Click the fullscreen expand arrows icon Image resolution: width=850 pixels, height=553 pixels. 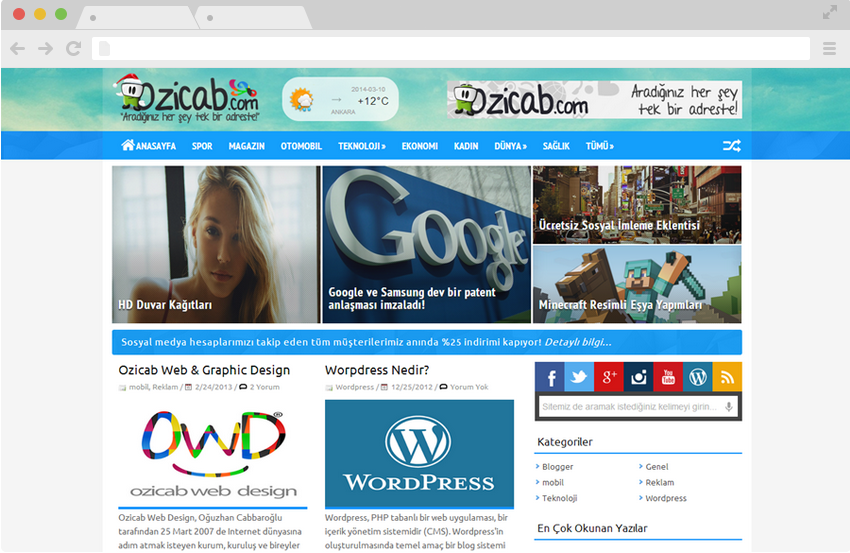pos(829,12)
